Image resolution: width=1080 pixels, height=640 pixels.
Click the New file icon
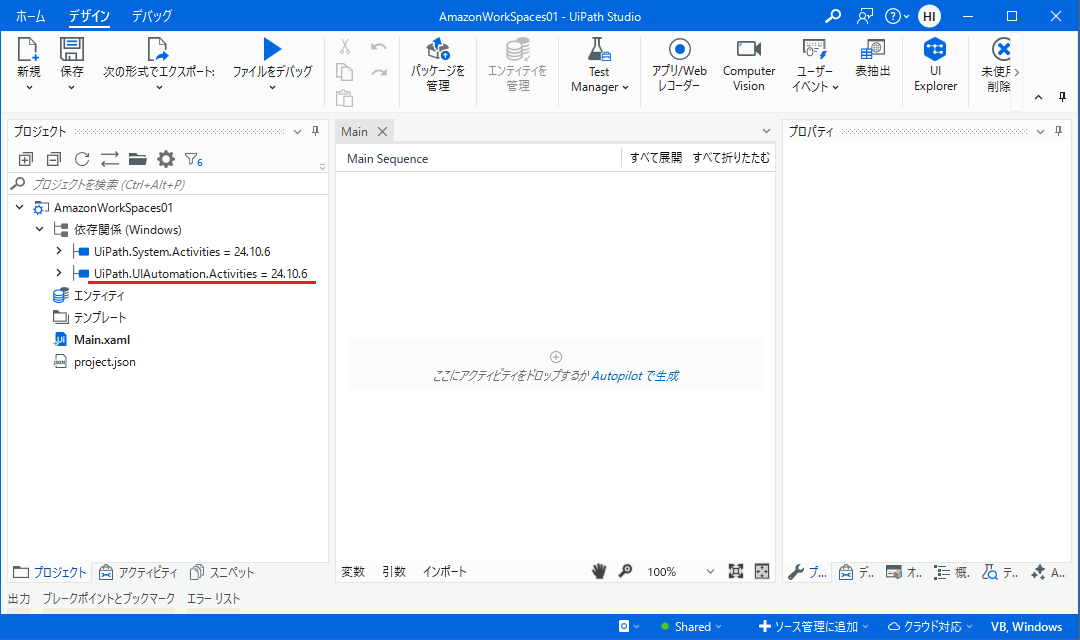click(x=28, y=50)
